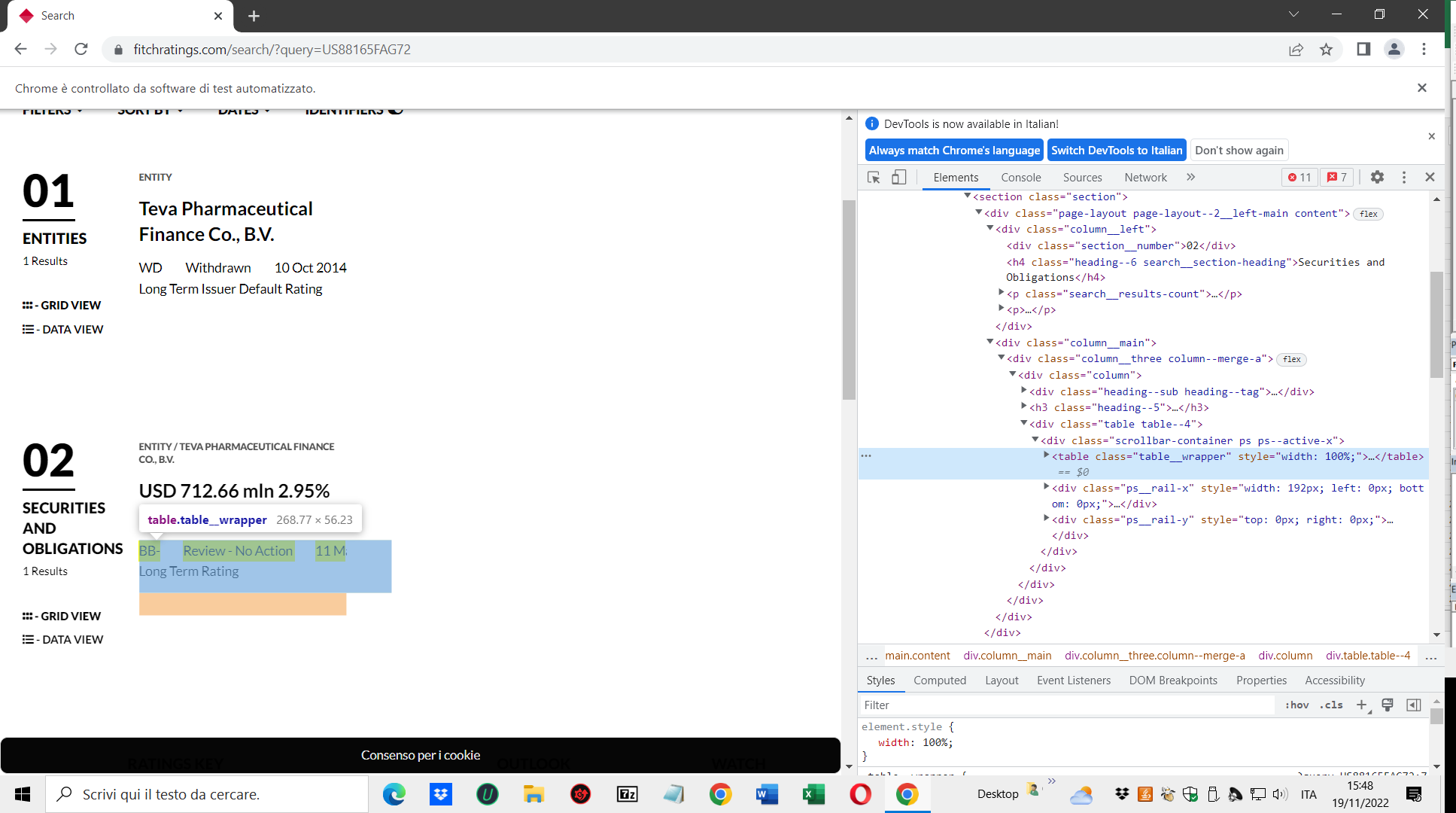Launch Microsoft Edge from the taskbar
The image size is (1456, 813).
pyautogui.click(x=394, y=793)
